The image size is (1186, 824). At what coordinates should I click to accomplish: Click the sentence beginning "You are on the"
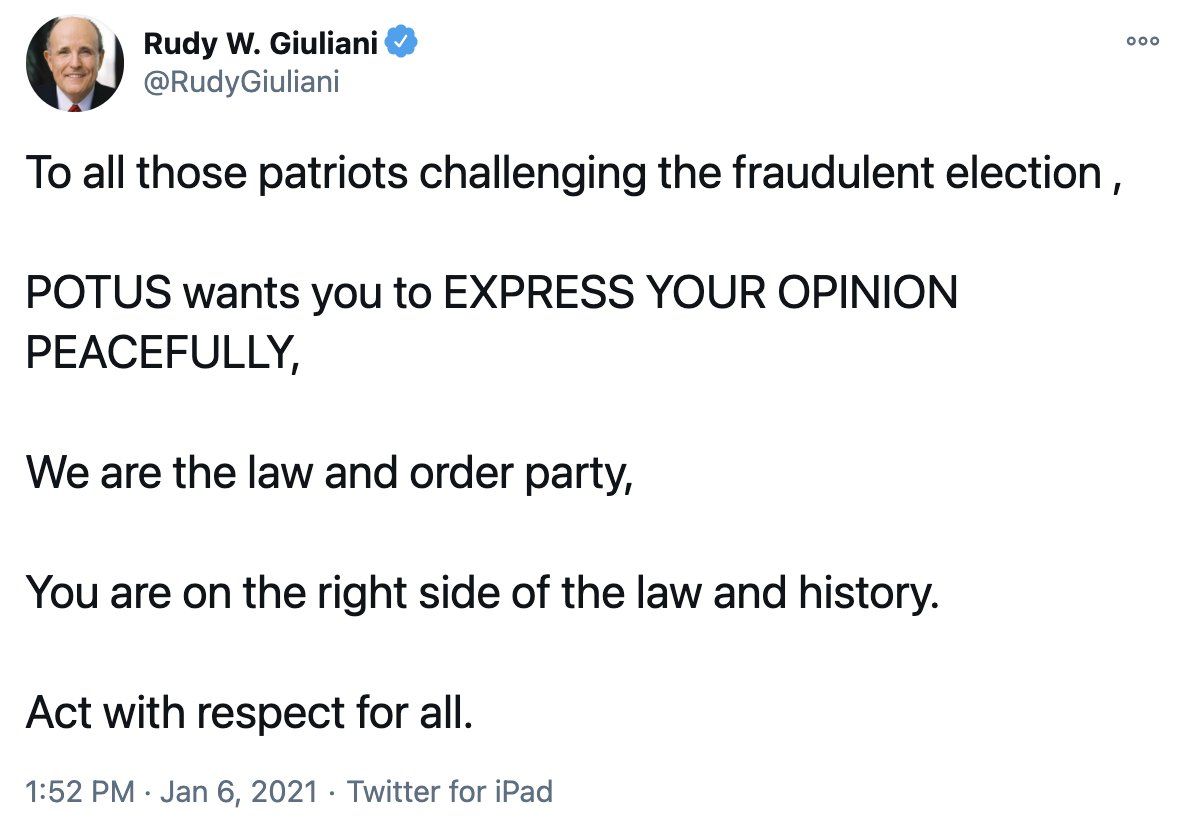(482, 592)
